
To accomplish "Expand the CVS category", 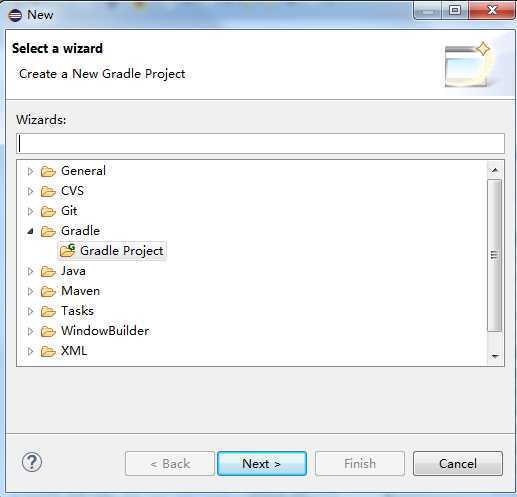I will coord(30,191).
